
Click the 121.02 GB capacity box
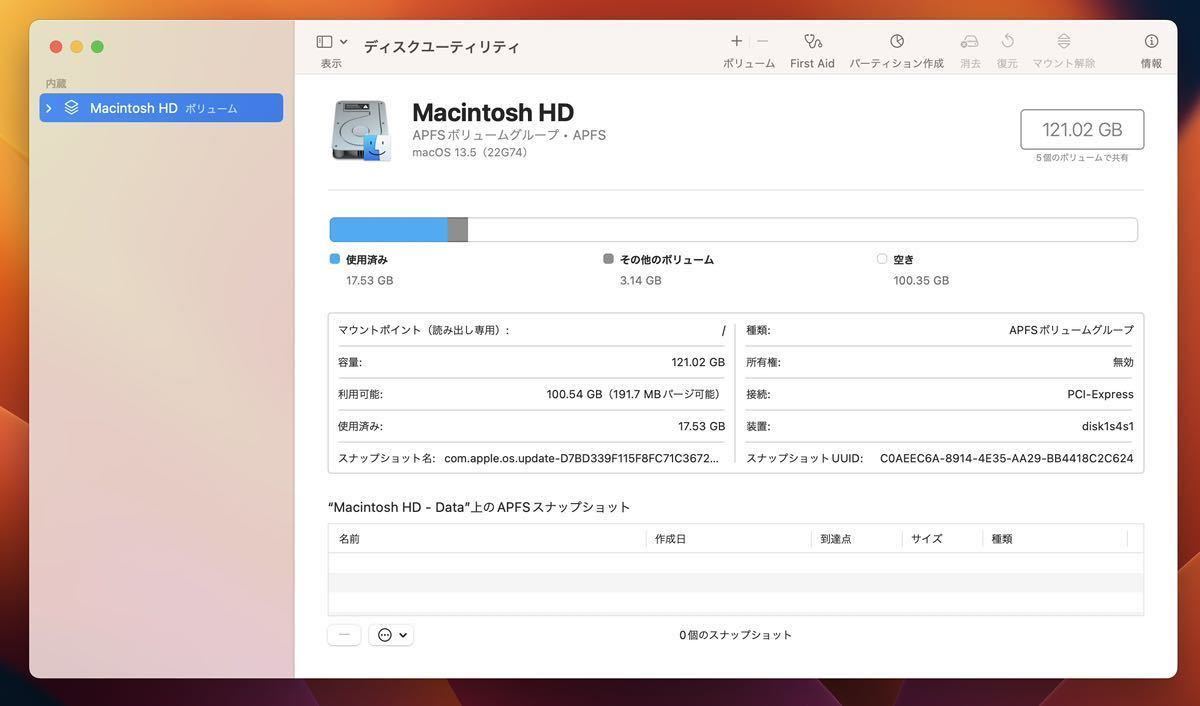1082,130
